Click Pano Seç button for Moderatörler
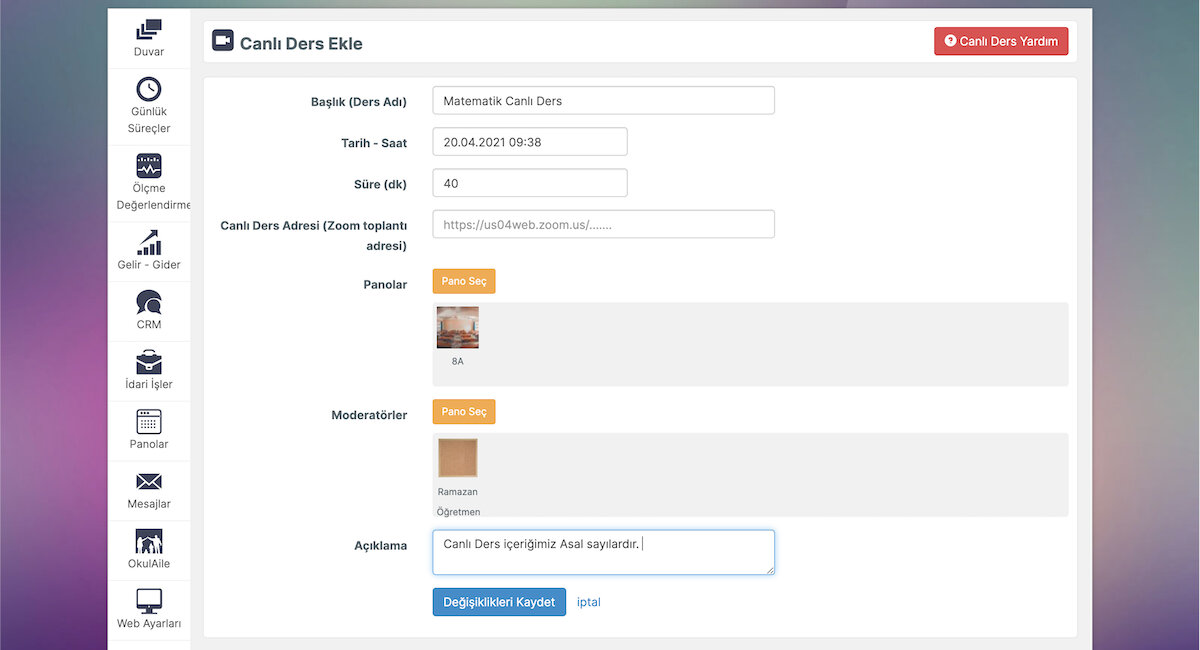The height and width of the screenshot is (650, 1200). tap(464, 411)
